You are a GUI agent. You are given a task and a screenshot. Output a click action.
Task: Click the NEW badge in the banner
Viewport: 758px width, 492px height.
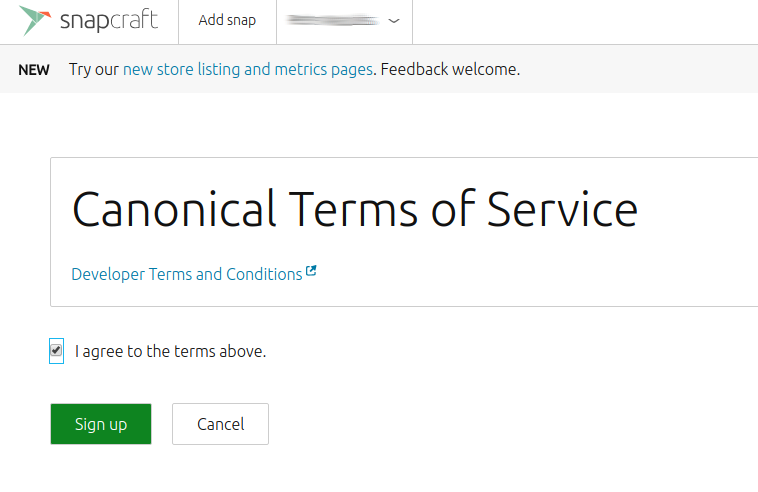34,70
